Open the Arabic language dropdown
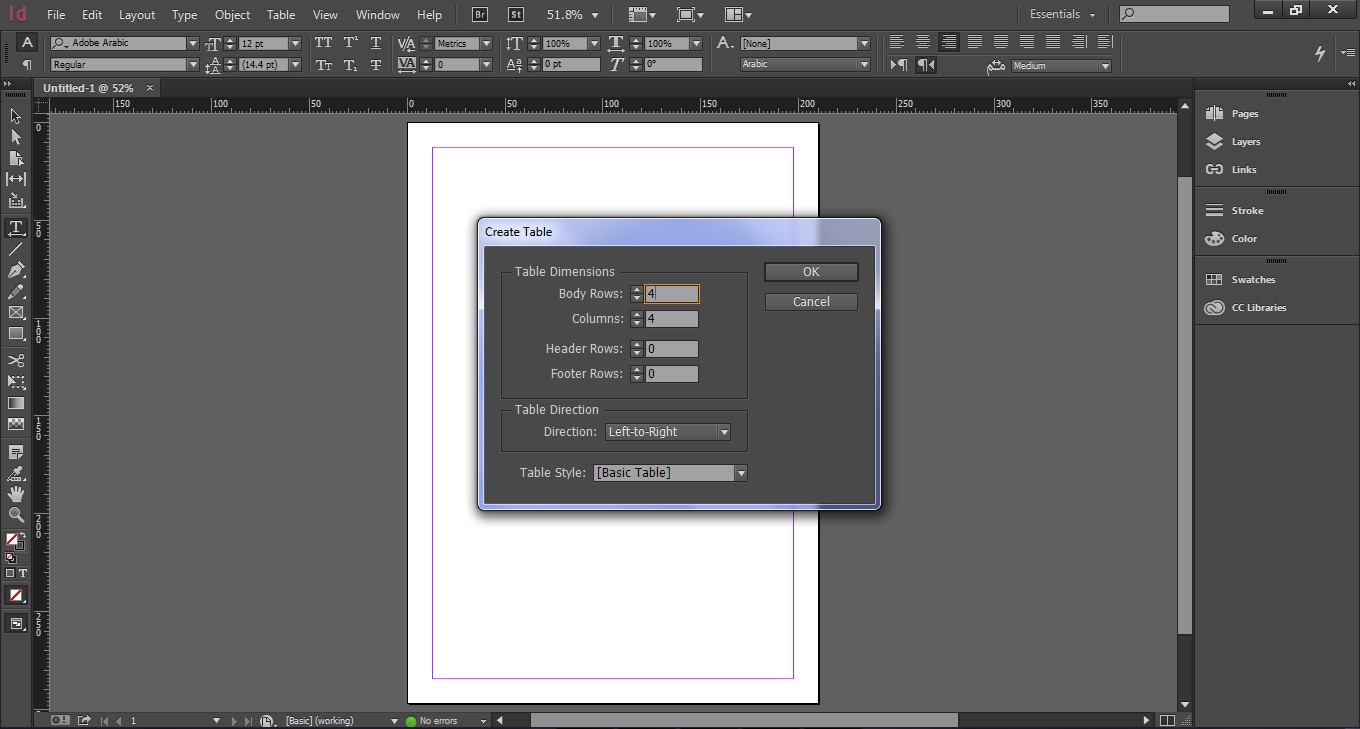 point(805,64)
